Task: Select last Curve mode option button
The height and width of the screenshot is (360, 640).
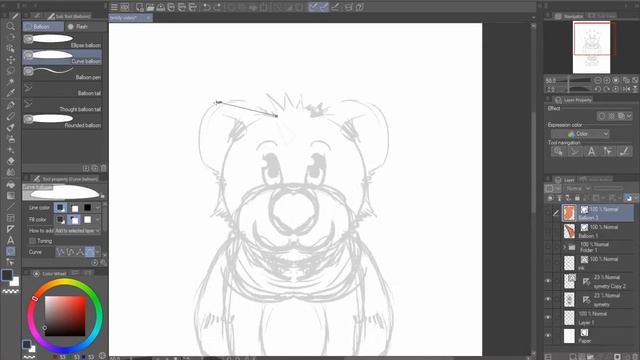Action: coord(90,252)
